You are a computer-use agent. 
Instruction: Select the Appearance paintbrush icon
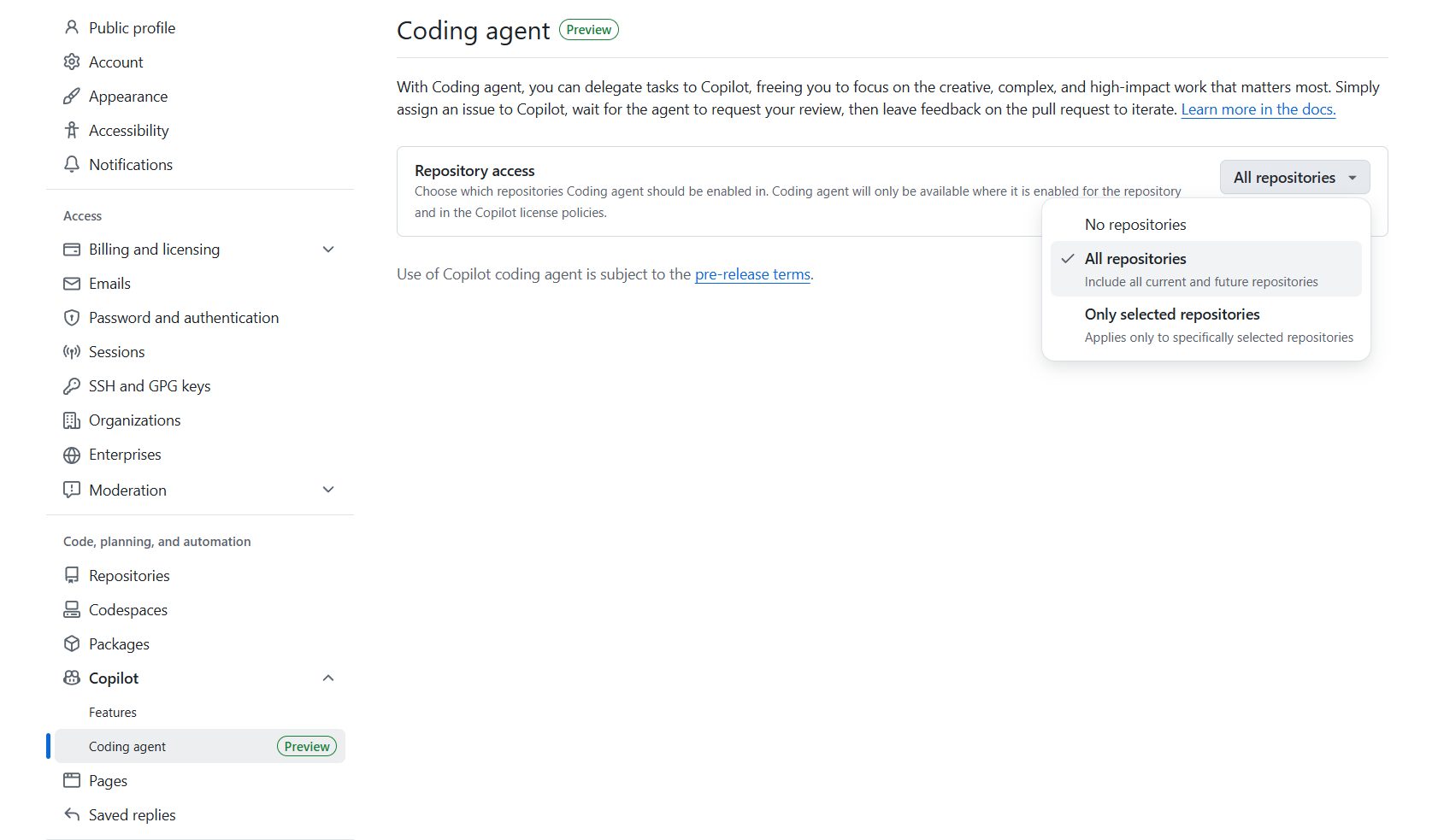(x=72, y=96)
